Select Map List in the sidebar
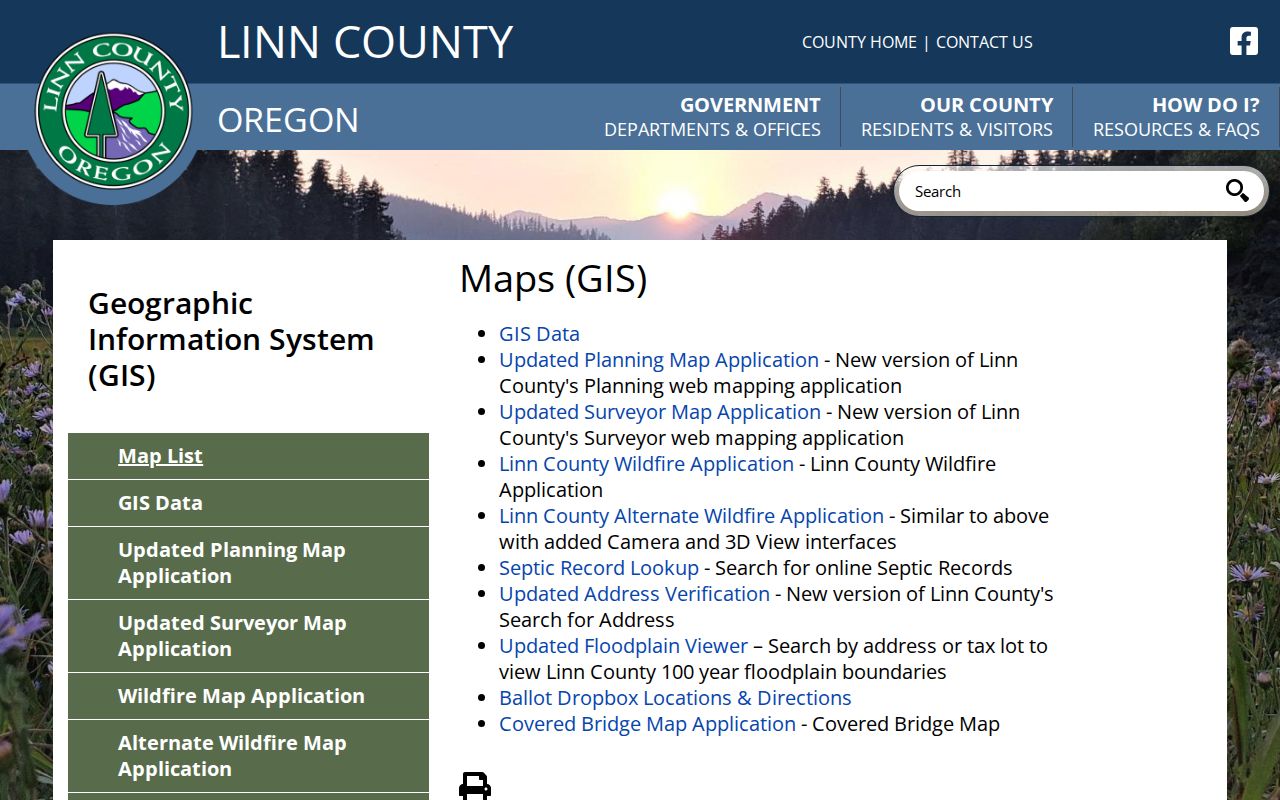The height and width of the screenshot is (800, 1280). [x=248, y=456]
